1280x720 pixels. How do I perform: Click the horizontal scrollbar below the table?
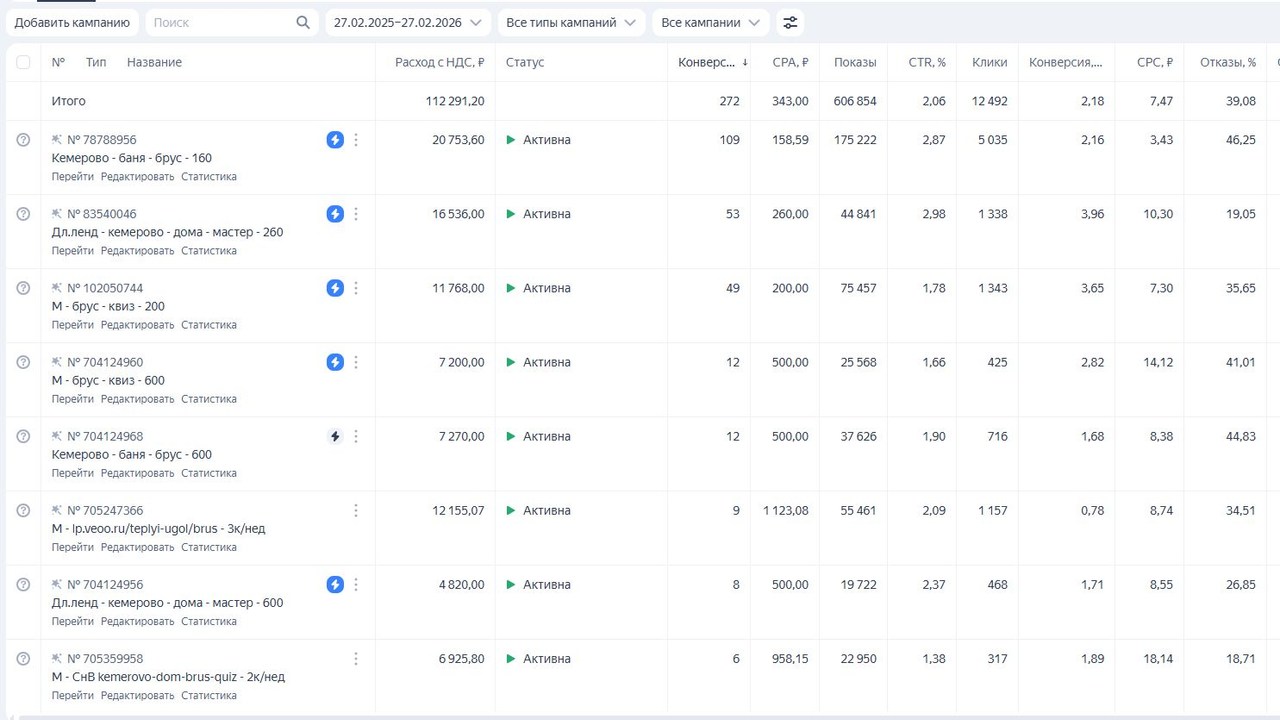point(640,716)
